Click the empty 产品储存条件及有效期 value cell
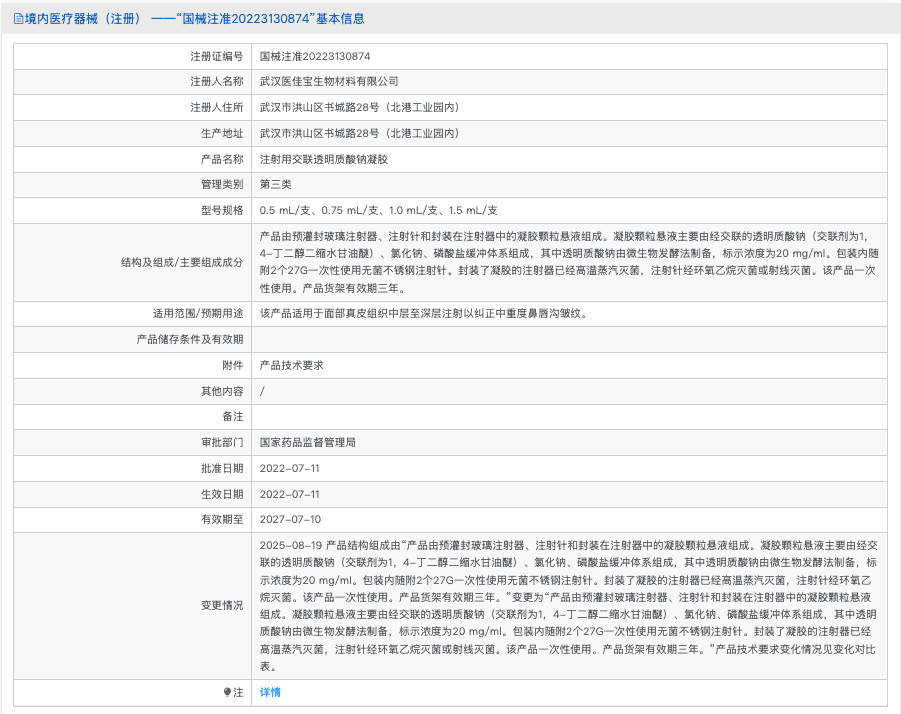 [568, 339]
